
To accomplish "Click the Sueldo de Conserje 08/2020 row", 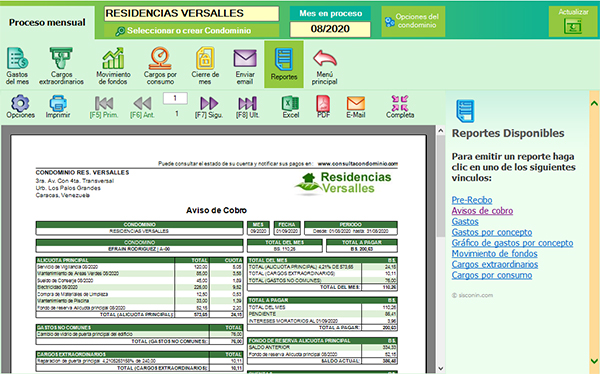I will click(x=139, y=280).
